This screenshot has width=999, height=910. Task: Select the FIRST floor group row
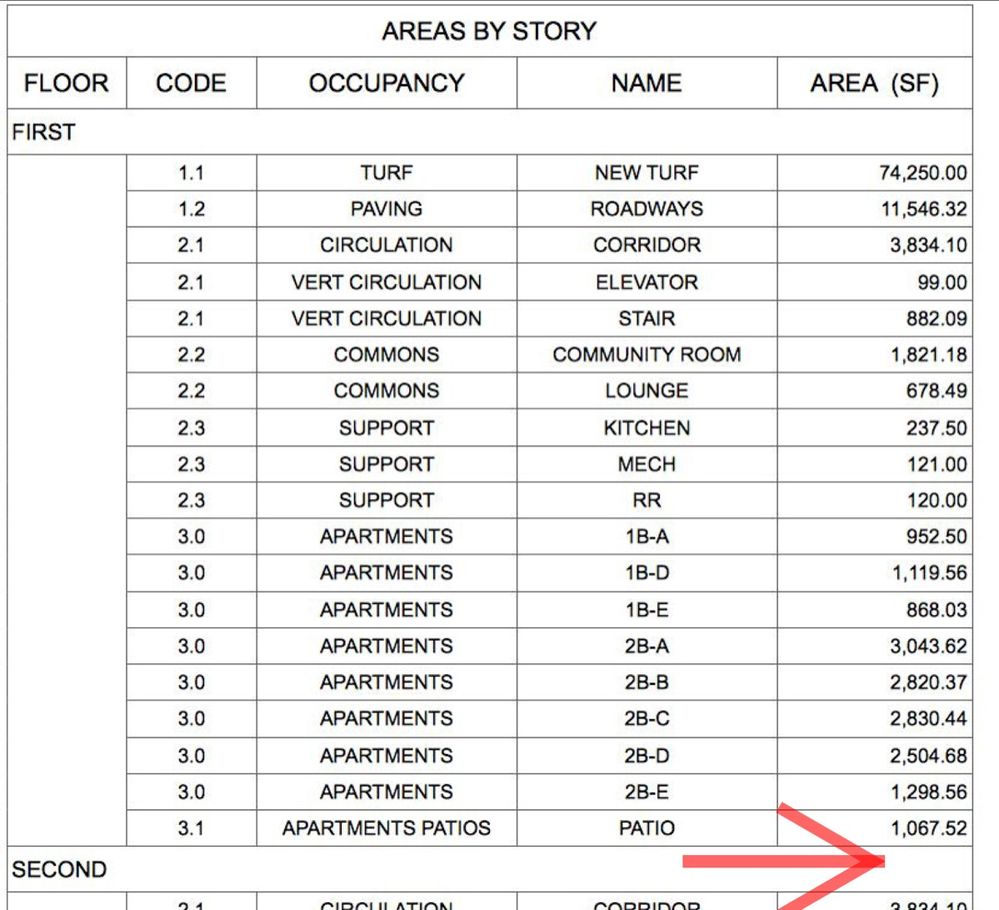coord(489,132)
